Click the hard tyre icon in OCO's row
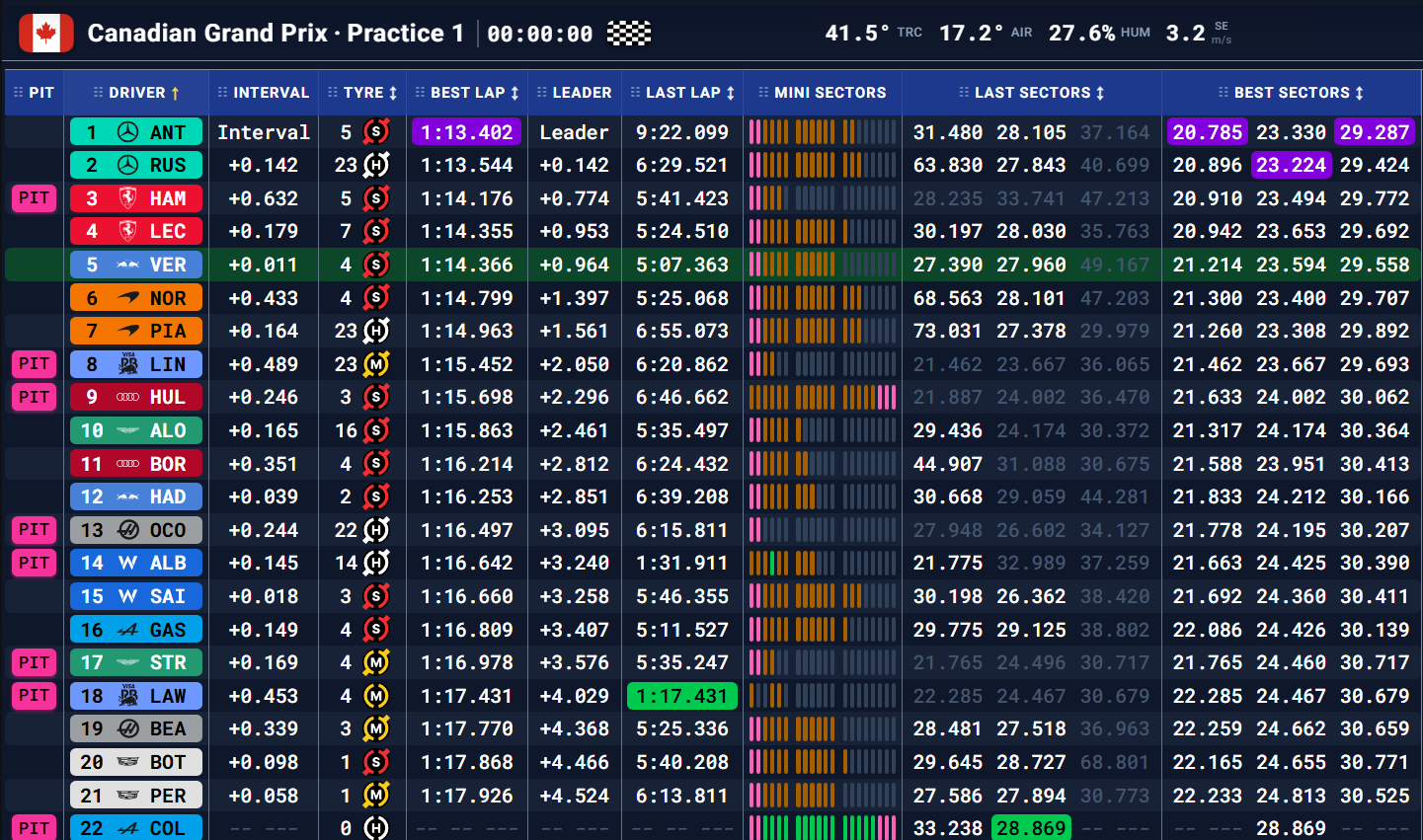The image size is (1423, 840). 375,530
